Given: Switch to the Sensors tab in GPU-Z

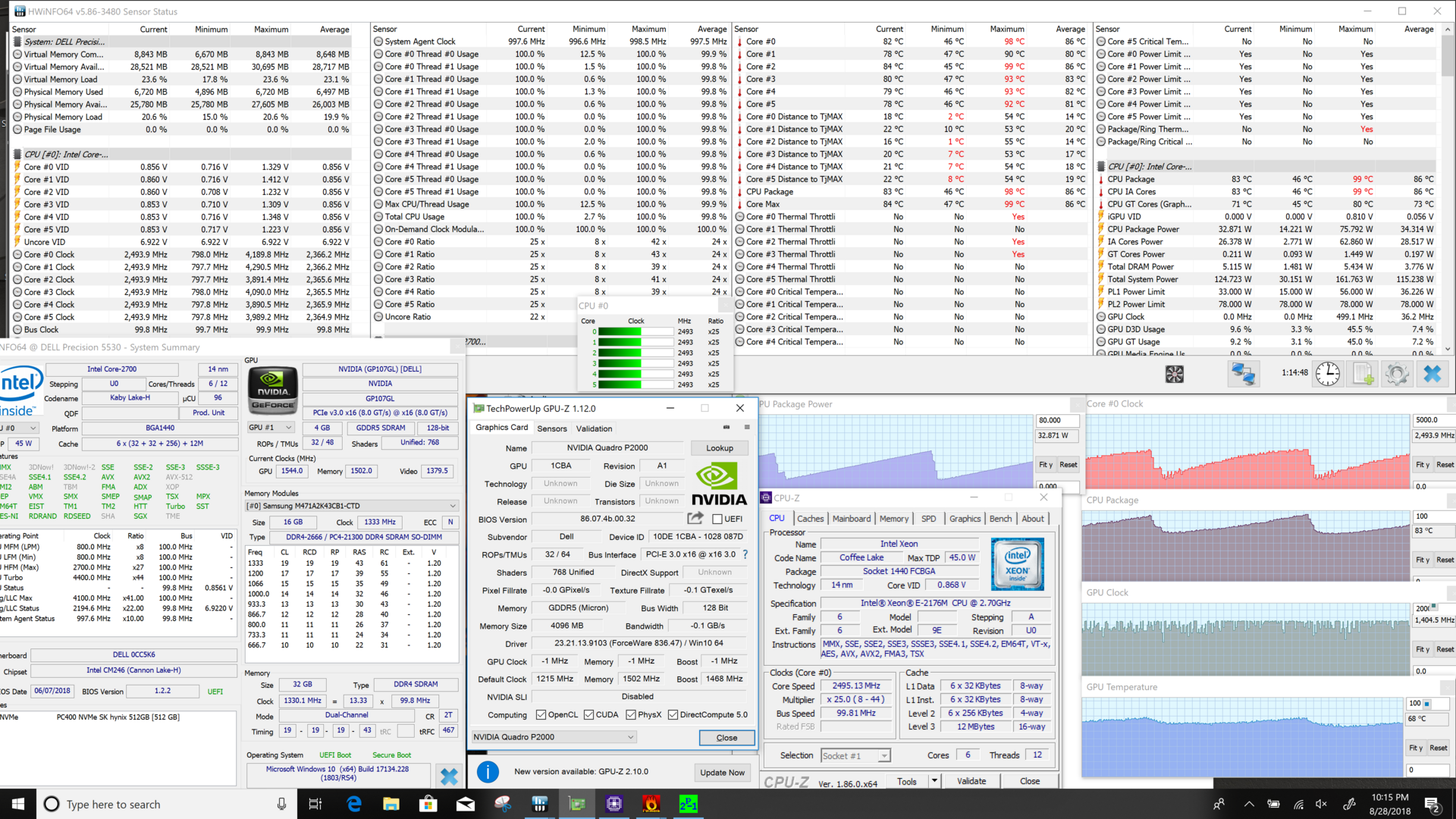Looking at the screenshot, I should click(x=552, y=428).
